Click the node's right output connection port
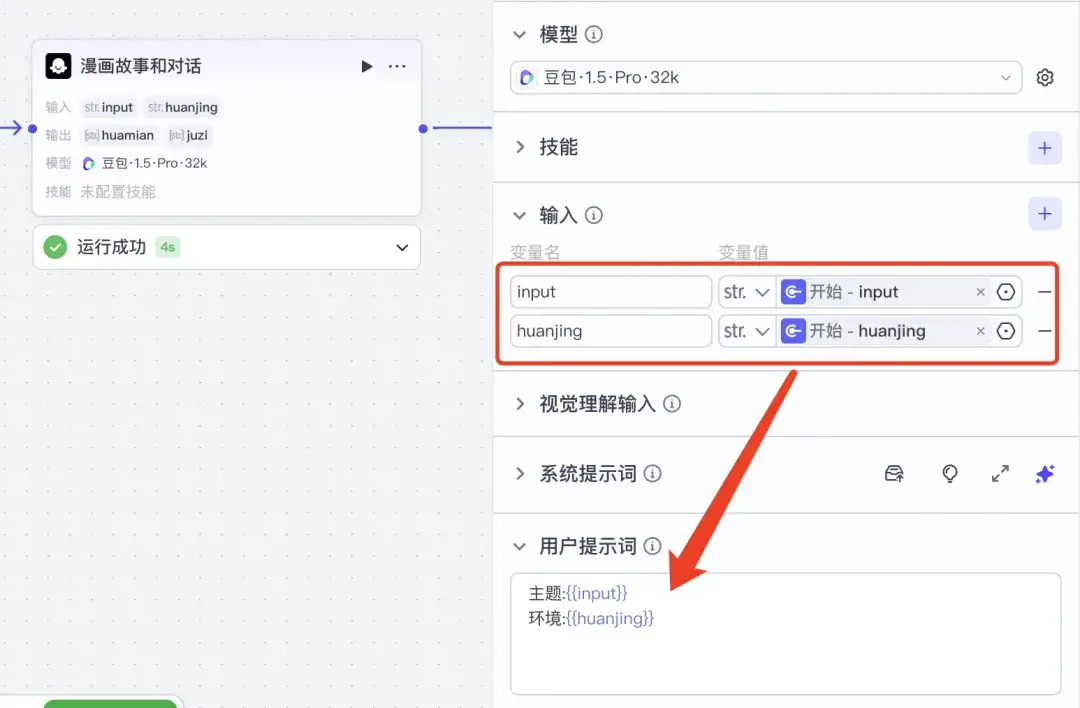 coord(423,129)
